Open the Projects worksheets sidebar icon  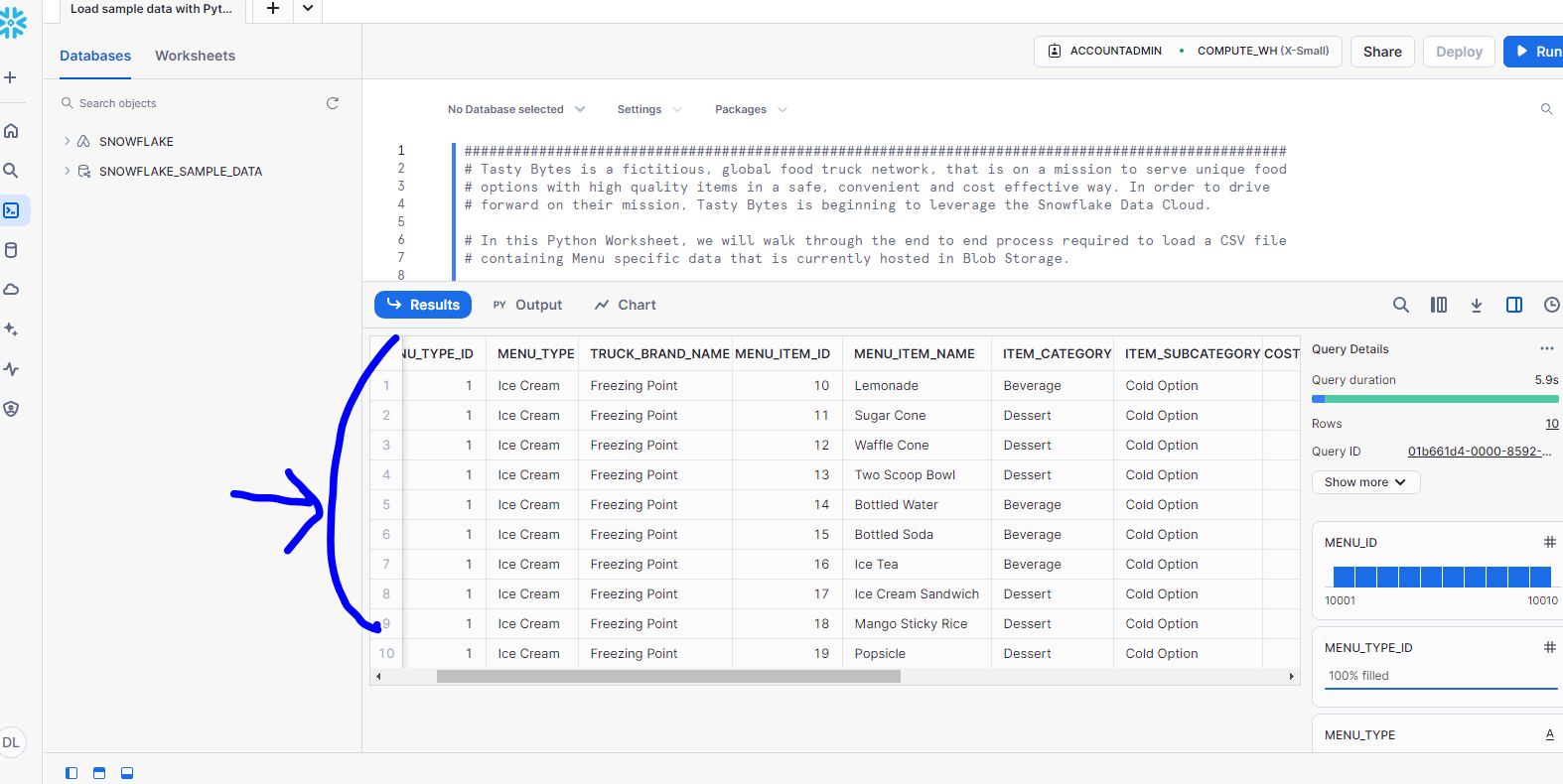click(x=12, y=210)
